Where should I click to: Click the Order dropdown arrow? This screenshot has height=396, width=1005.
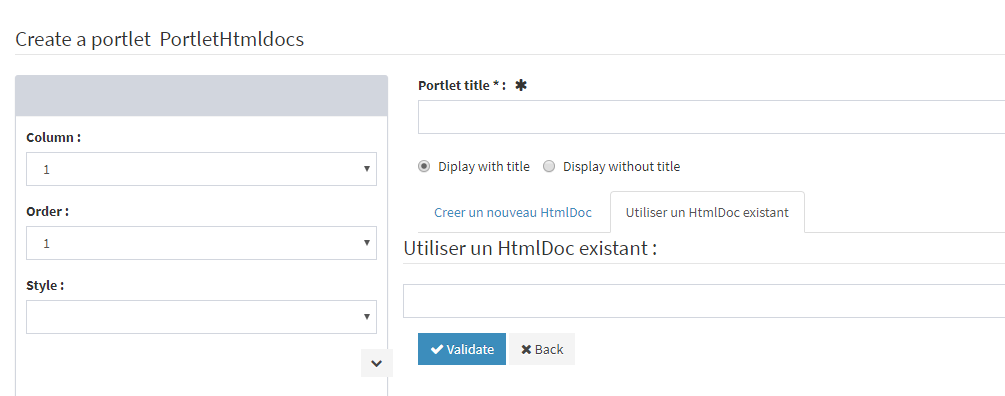(367, 243)
